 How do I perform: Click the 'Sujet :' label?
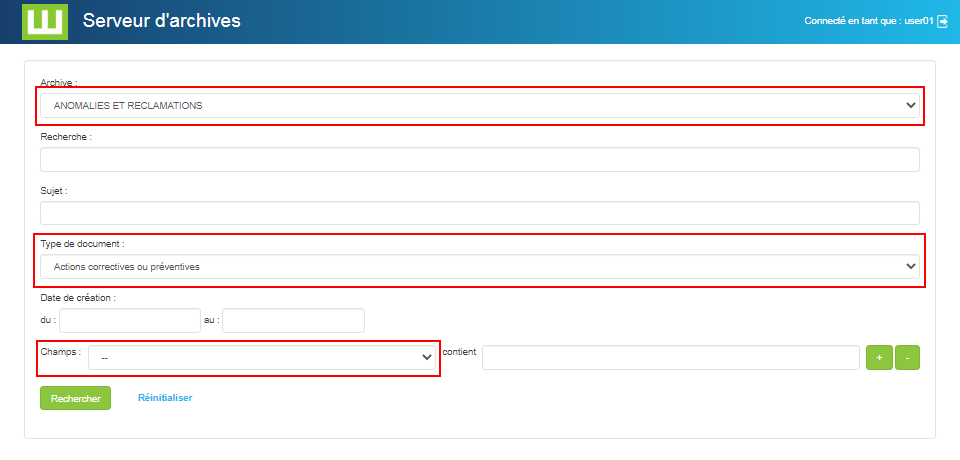54,190
